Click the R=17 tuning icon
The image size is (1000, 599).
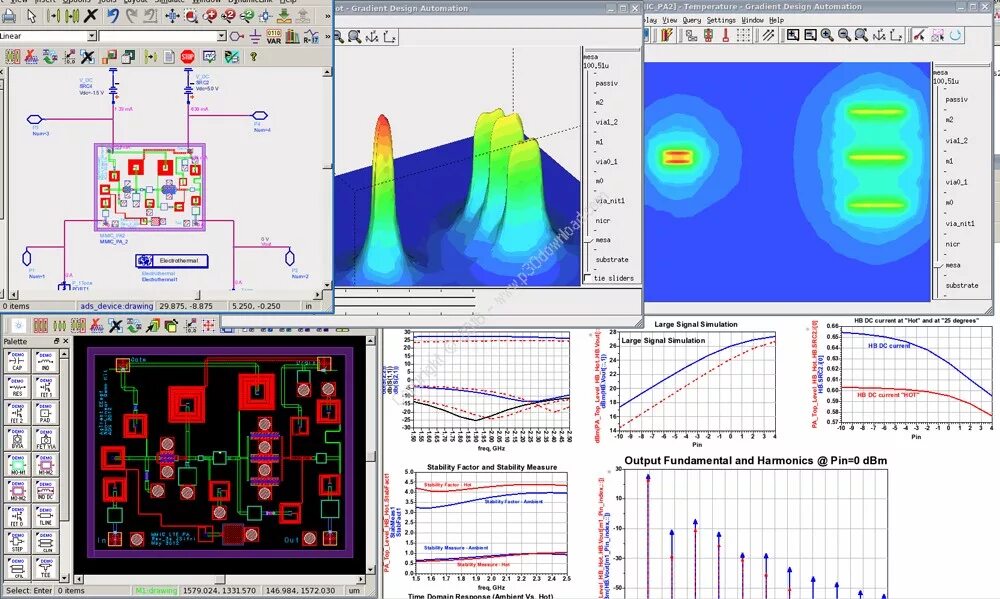(311, 36)
